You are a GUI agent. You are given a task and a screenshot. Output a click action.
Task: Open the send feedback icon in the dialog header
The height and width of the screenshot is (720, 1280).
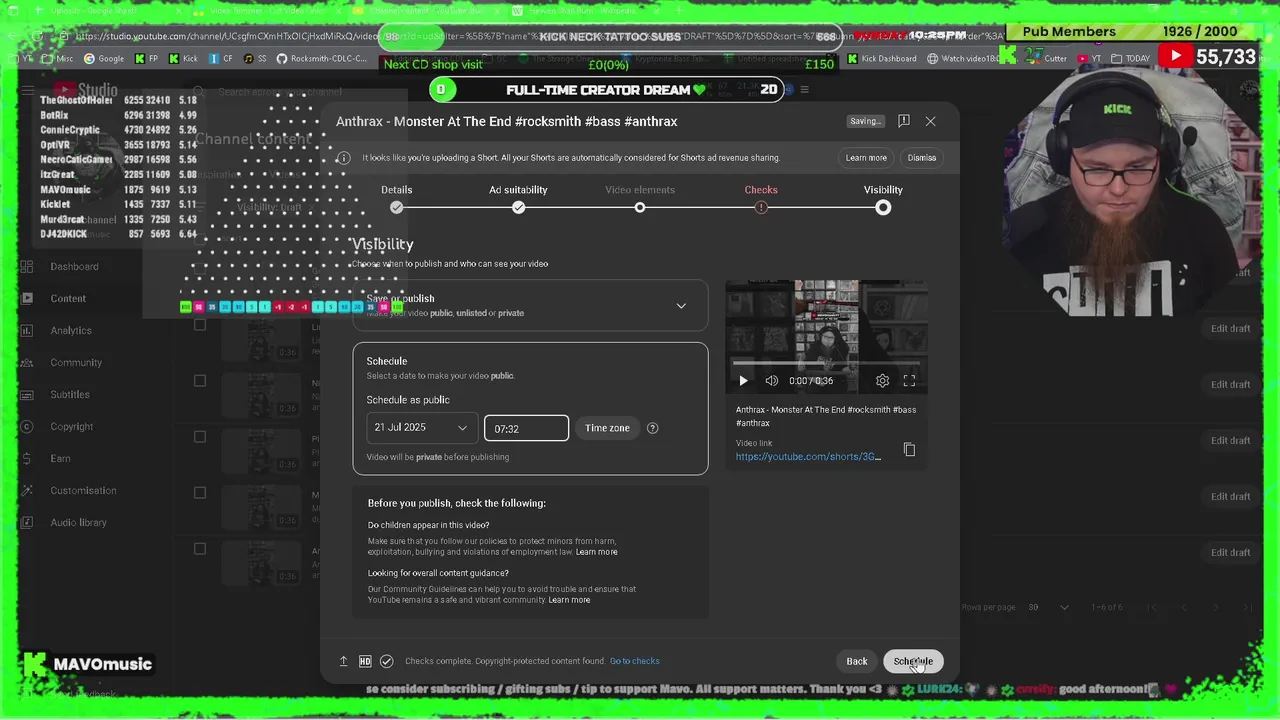(904, 121)
